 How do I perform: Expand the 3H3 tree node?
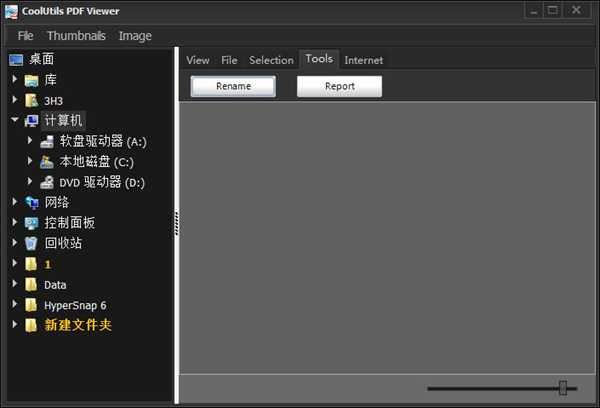tap(15, 100)
